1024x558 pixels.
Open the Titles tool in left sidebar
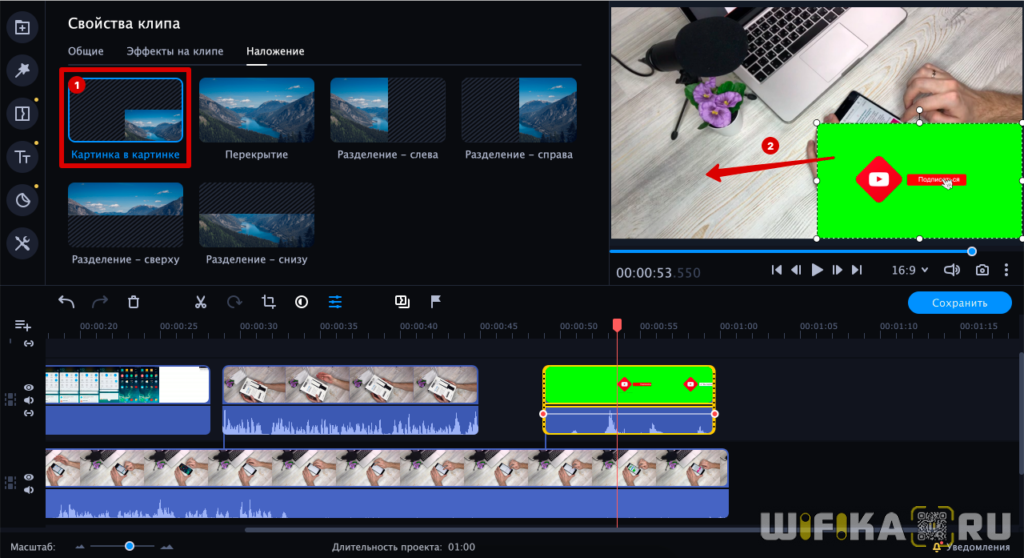click(22, 156)
